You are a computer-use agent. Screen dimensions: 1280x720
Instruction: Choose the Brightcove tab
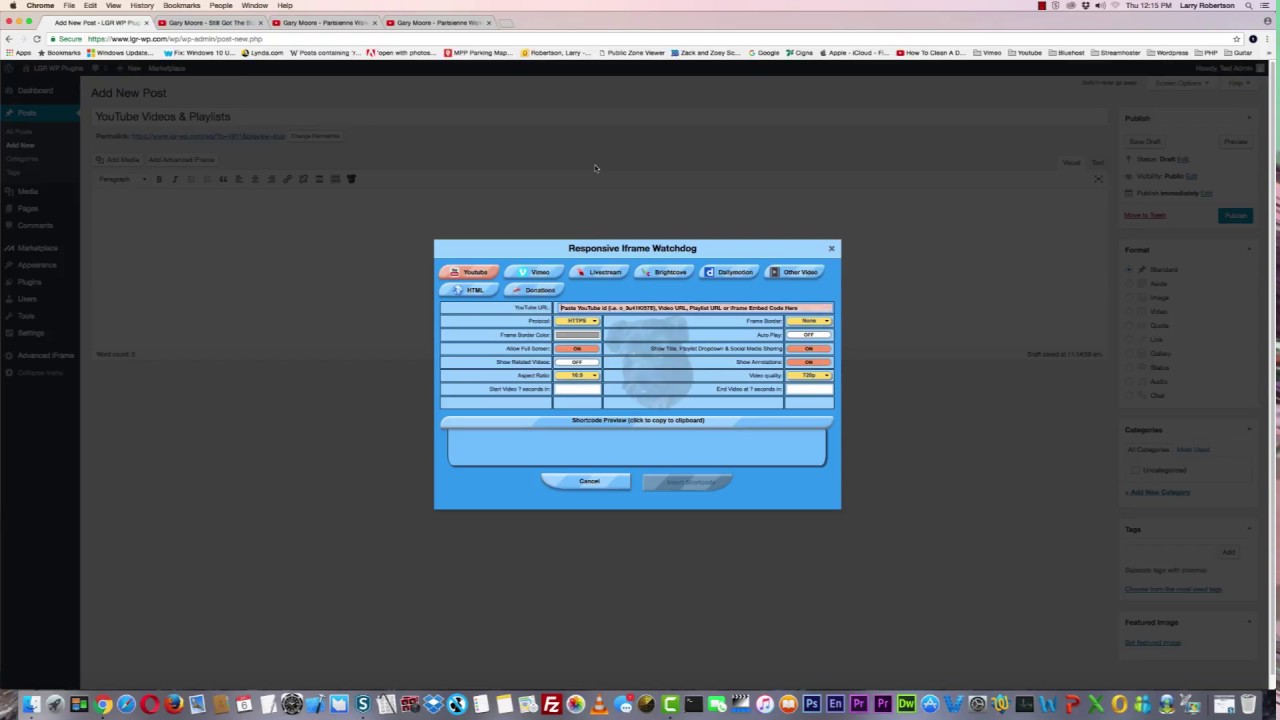[x=663, y=272]
